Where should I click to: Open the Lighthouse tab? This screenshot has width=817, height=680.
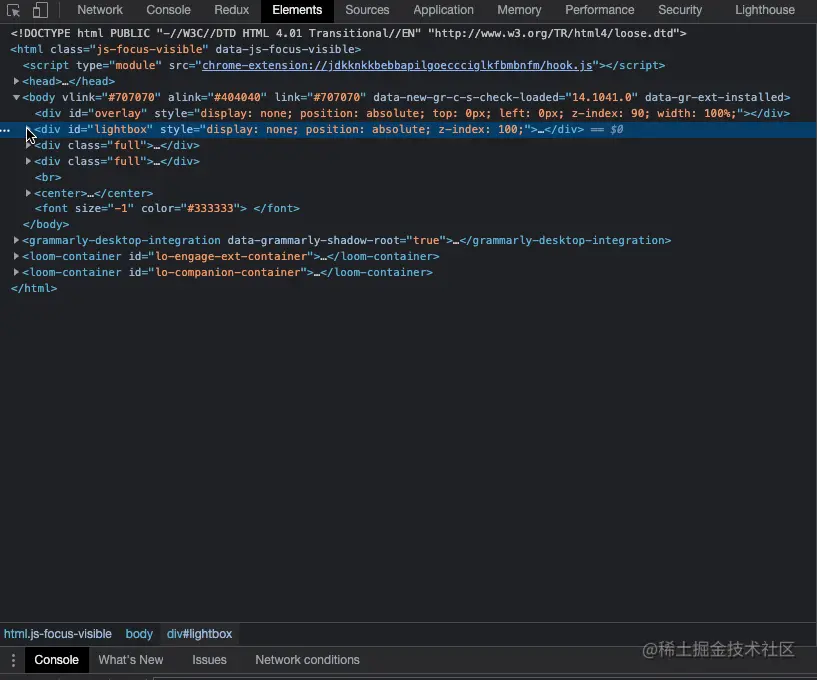(x=765, y=10)
